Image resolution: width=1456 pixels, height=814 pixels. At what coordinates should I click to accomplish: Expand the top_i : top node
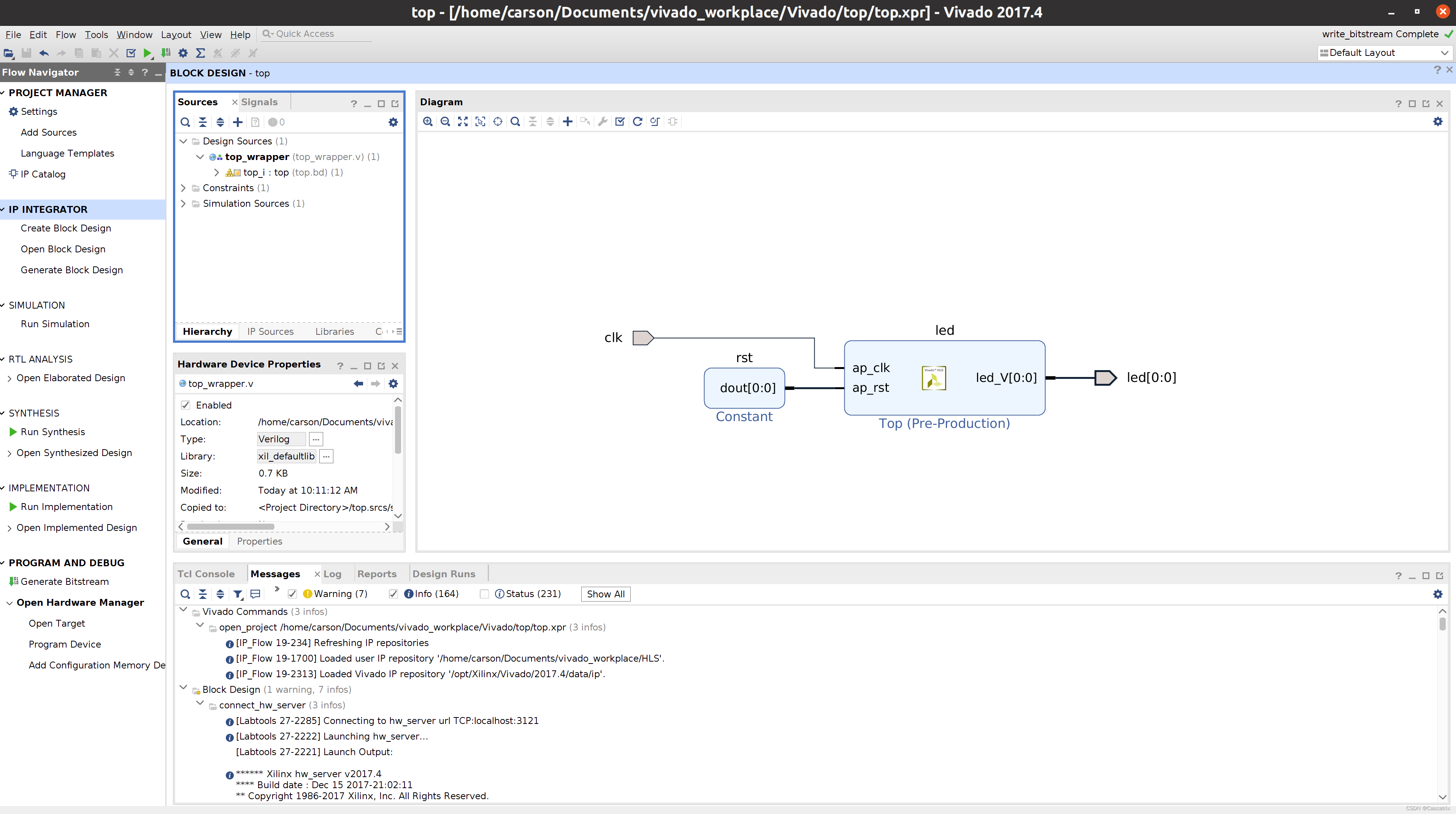point(216,172)
